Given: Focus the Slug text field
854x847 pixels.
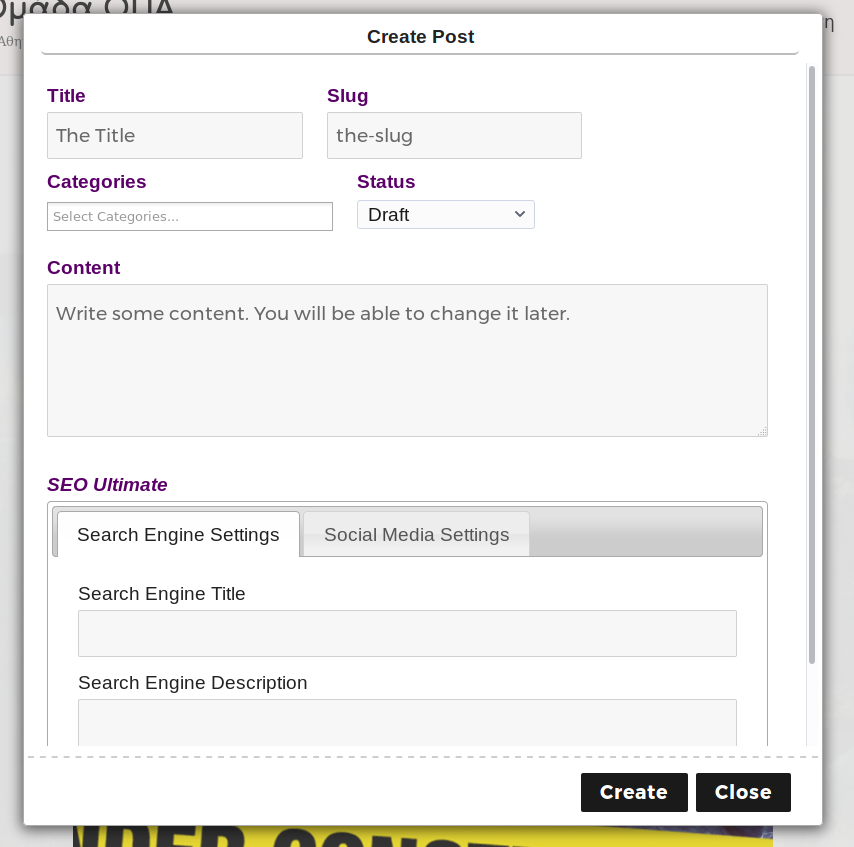Looking at the screenshot, I should (454, 135).
